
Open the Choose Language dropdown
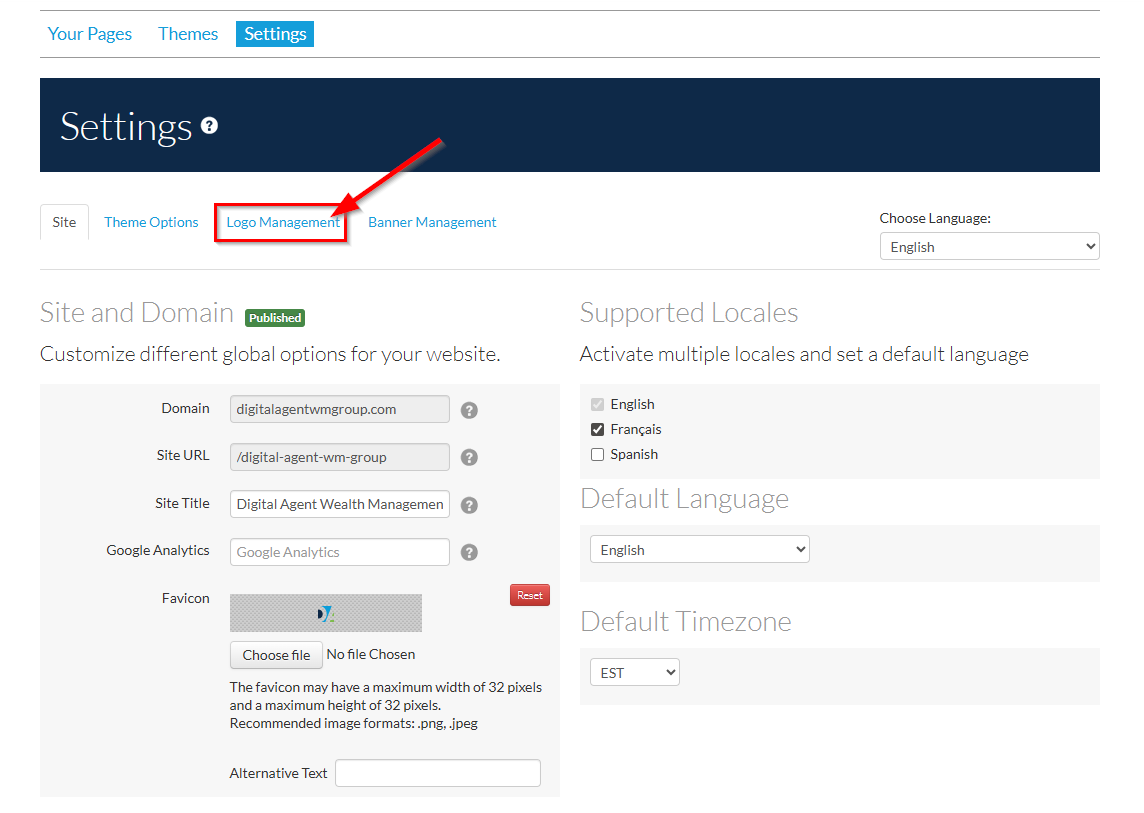coord(989,247)
